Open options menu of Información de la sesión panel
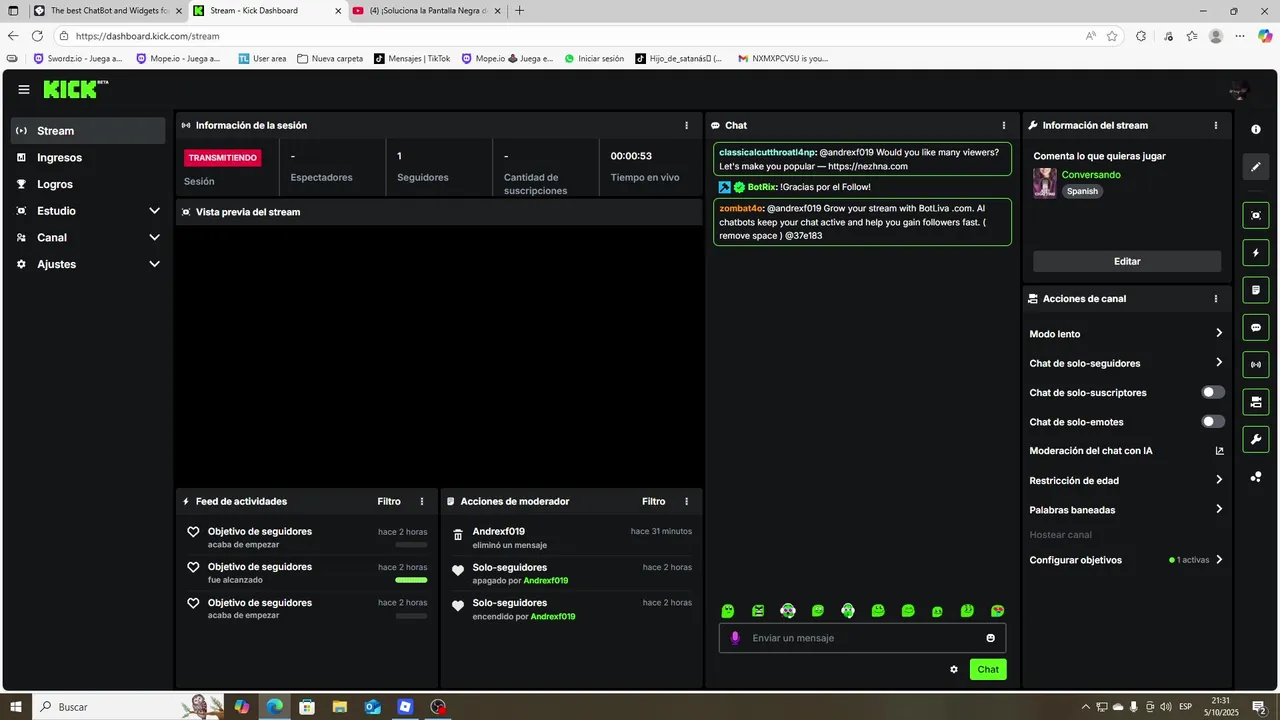The width and height of the screenshot is (1280, 720). point(686,126)
